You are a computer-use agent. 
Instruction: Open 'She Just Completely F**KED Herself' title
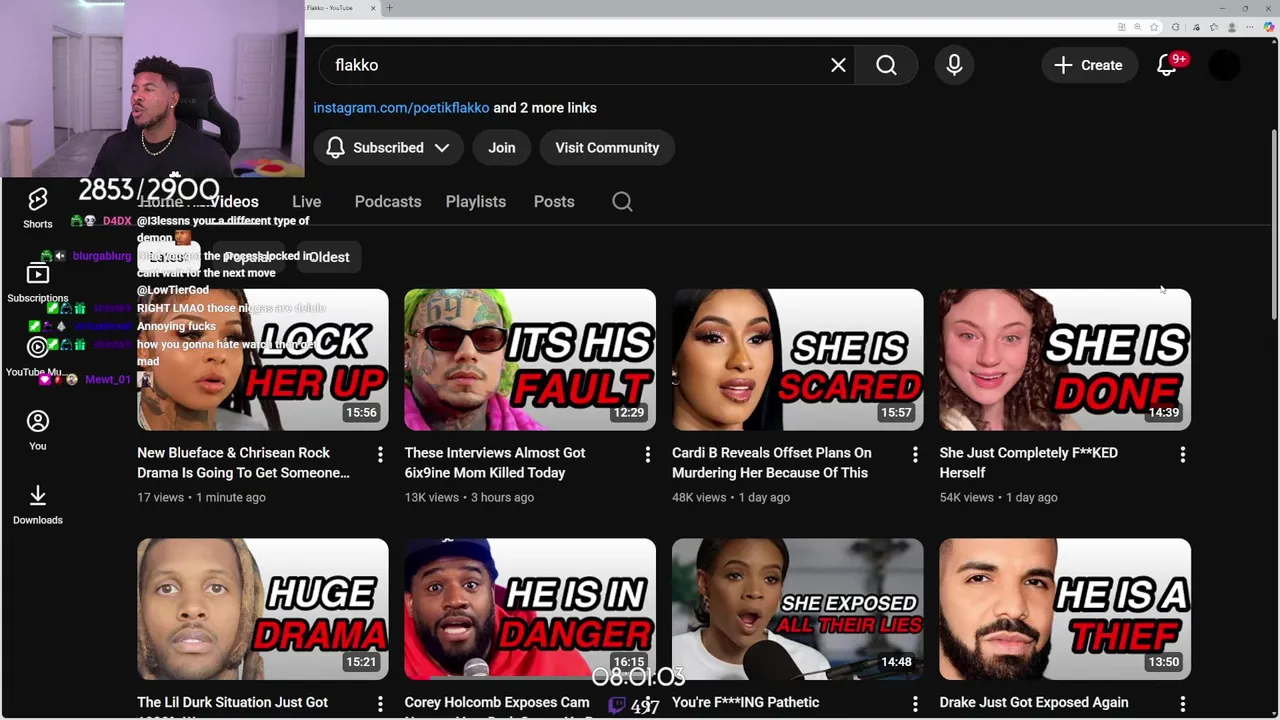[x=1028, y=463]
